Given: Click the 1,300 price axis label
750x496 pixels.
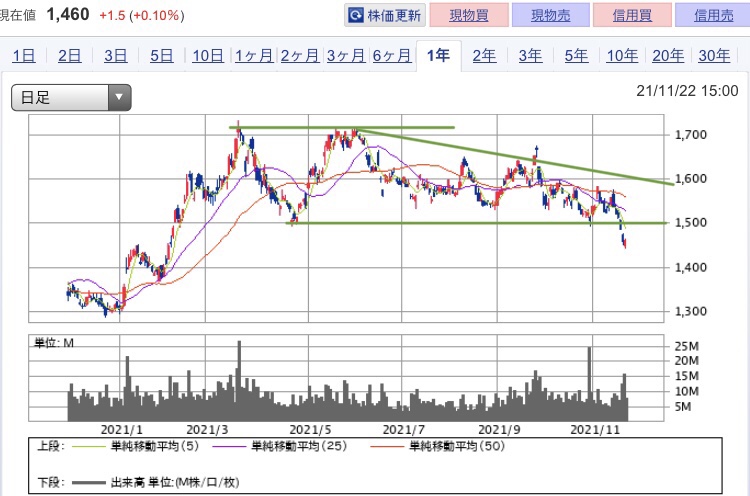Looking at the screenshot, I should click(690, 311).
